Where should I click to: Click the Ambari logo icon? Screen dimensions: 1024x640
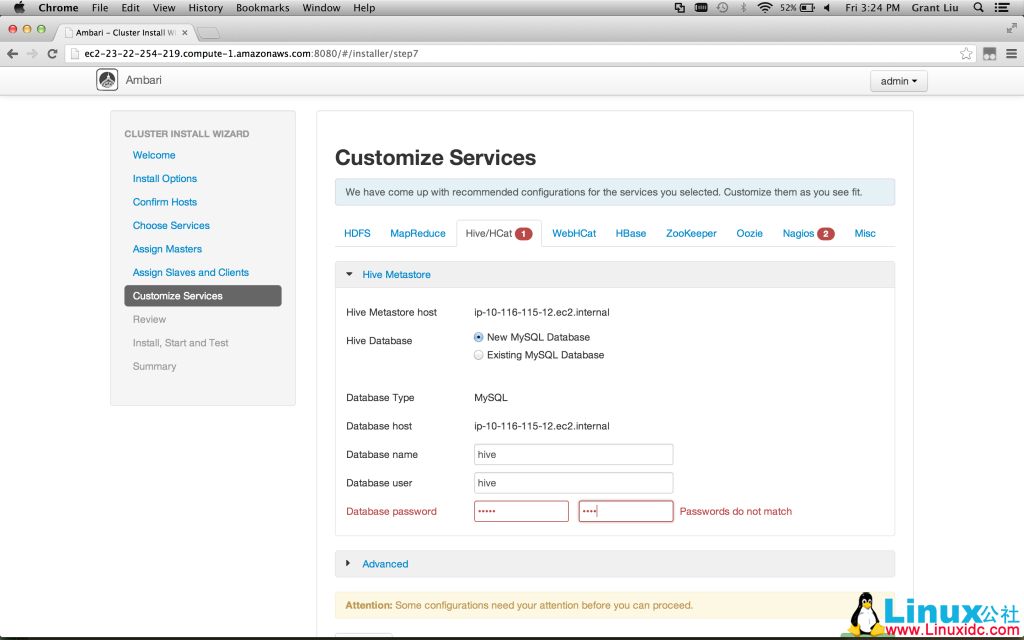click(107, 79)
